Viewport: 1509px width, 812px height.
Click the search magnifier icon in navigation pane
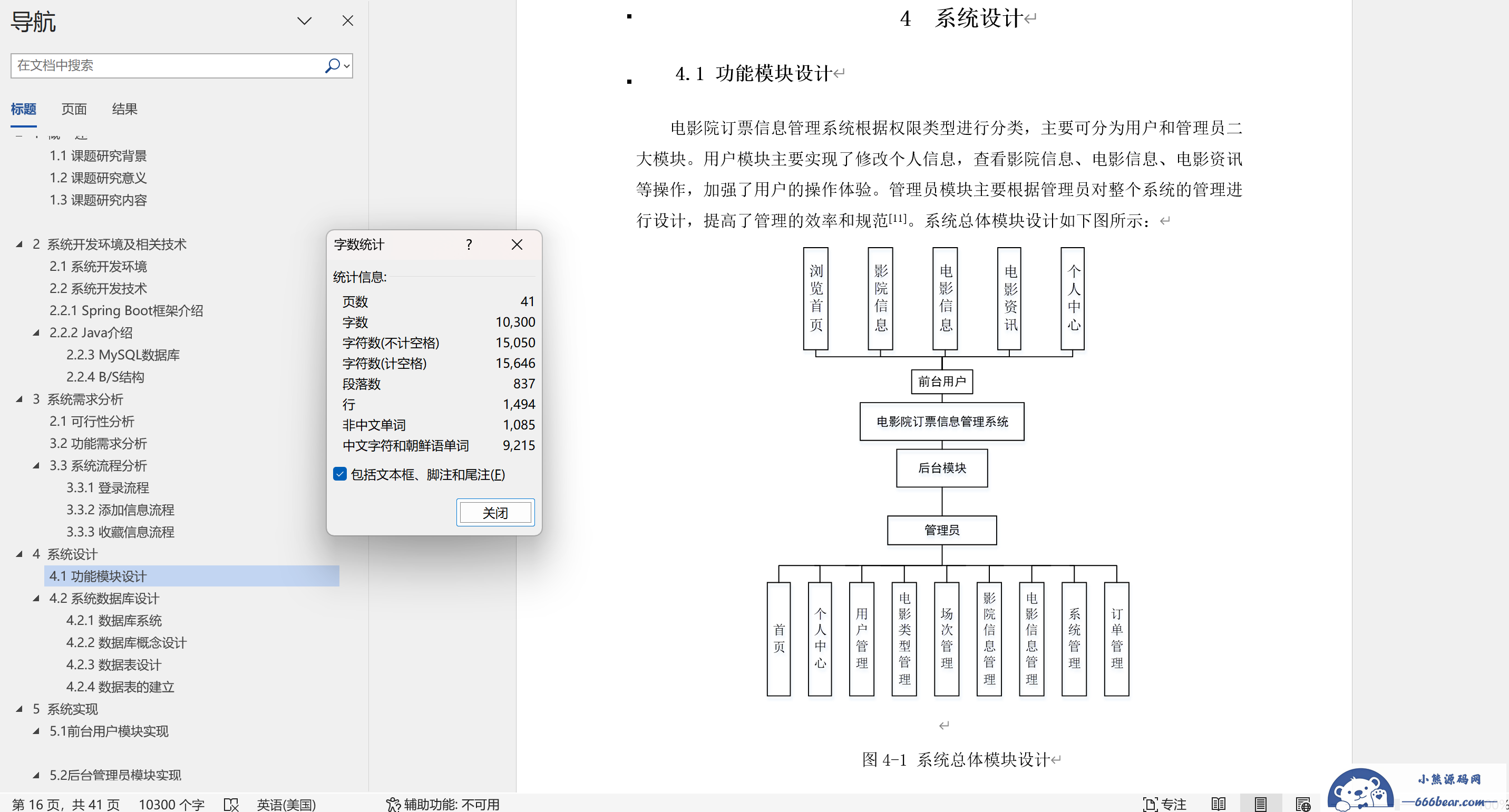(x=332, y=65)
